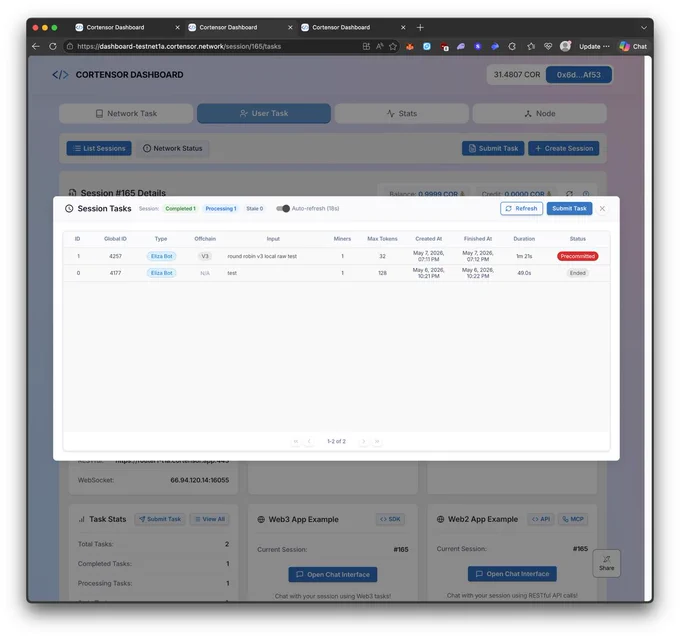This screenshot has height=638, width=680.
Task: Click Global ID 4177 cell
Action: (115, 273)
